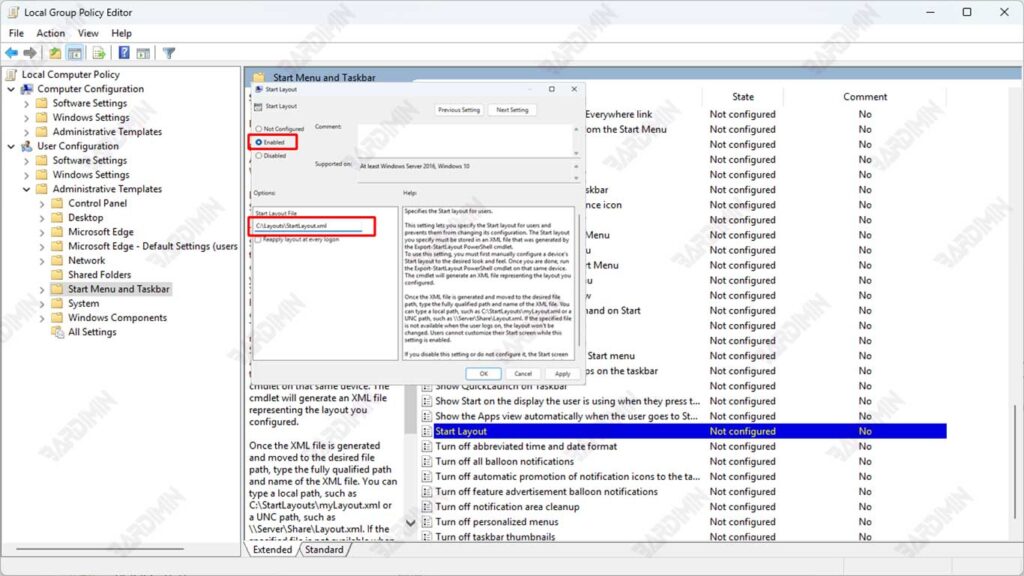
Task: Click the Forward arrow toolbar icon
Action: click(30, 53)
